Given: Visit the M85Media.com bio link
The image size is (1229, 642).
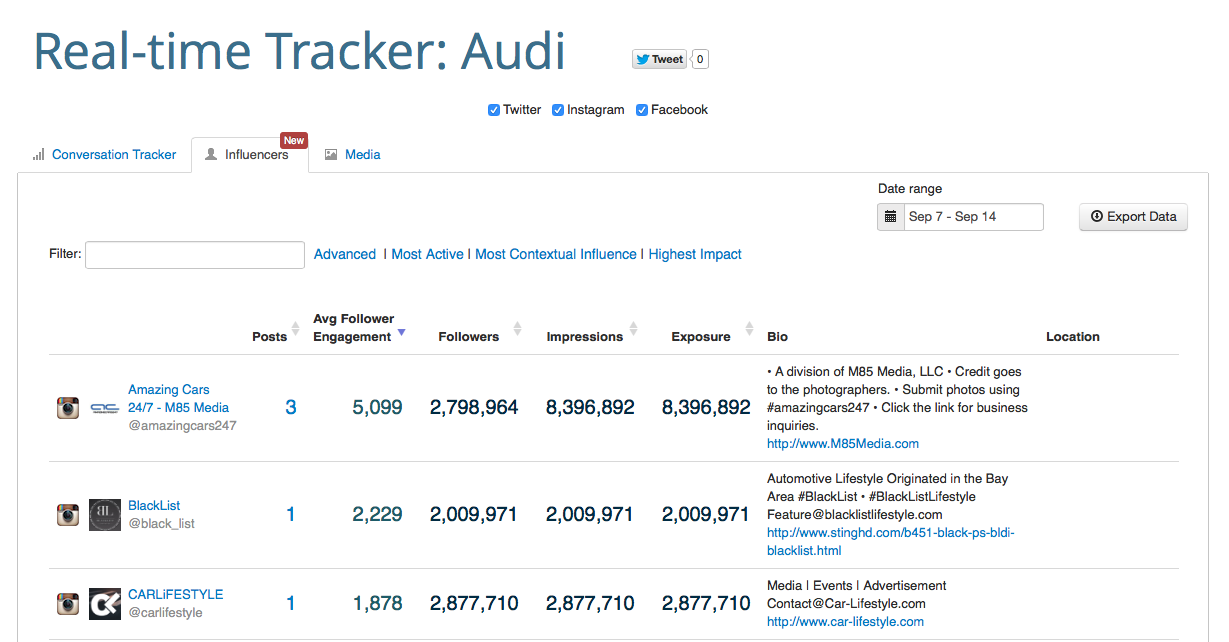Looking at the screenshot, I should pos(843,444).
